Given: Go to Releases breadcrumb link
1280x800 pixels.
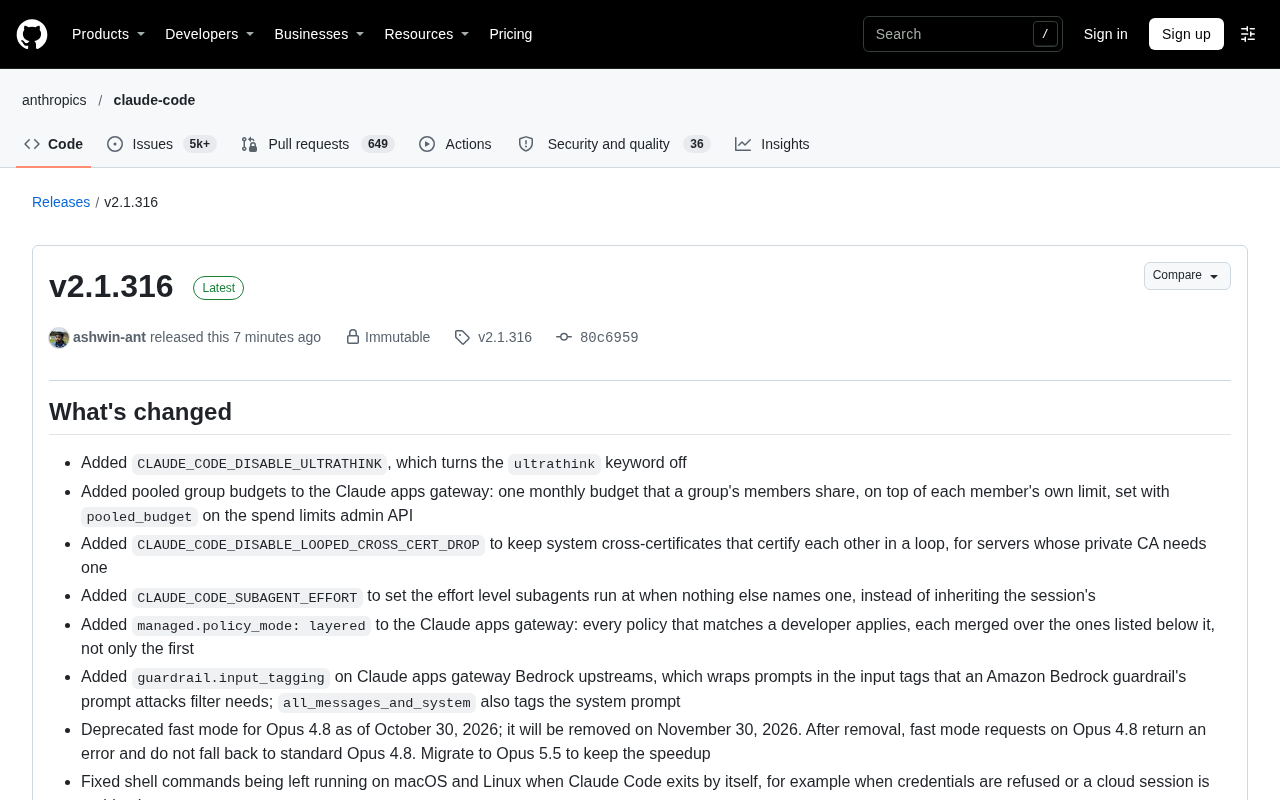Looking at the screenshot, I should point(61,202).
